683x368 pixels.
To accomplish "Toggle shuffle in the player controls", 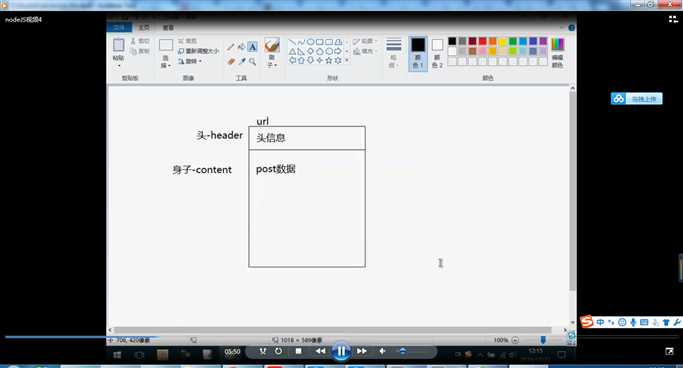I will pyautogui.click(x=263, y=351).
